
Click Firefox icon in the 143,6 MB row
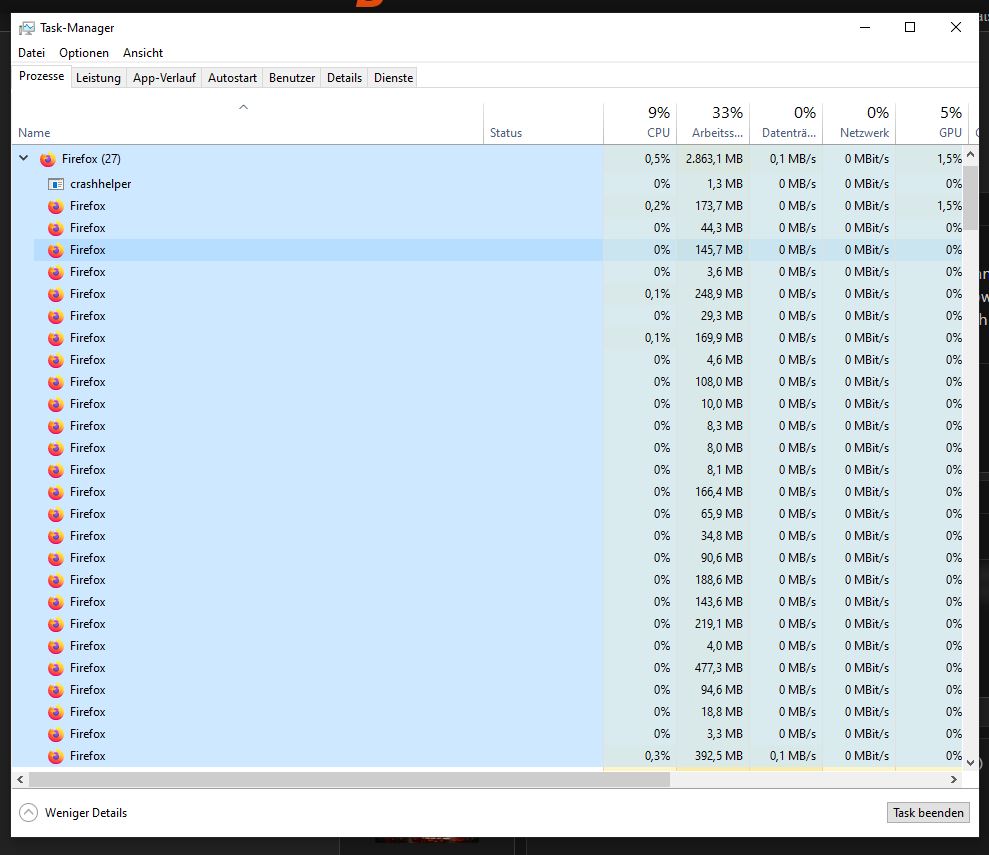56,602
